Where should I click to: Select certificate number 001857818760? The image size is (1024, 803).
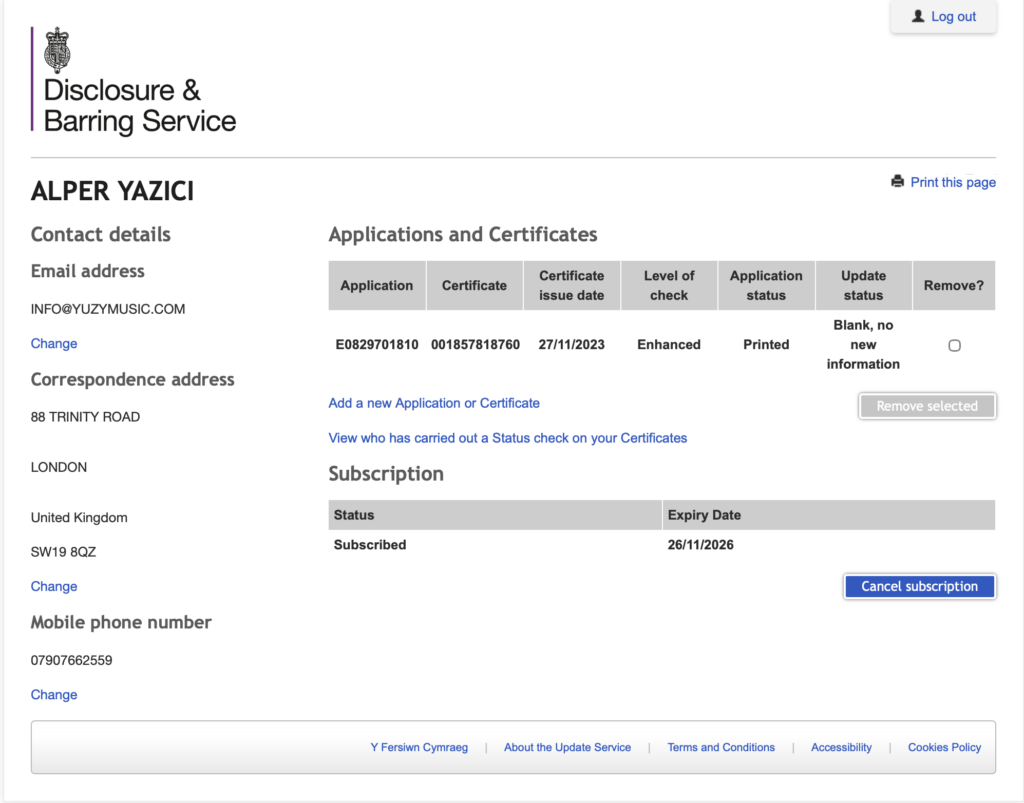(x=475, y=345)
